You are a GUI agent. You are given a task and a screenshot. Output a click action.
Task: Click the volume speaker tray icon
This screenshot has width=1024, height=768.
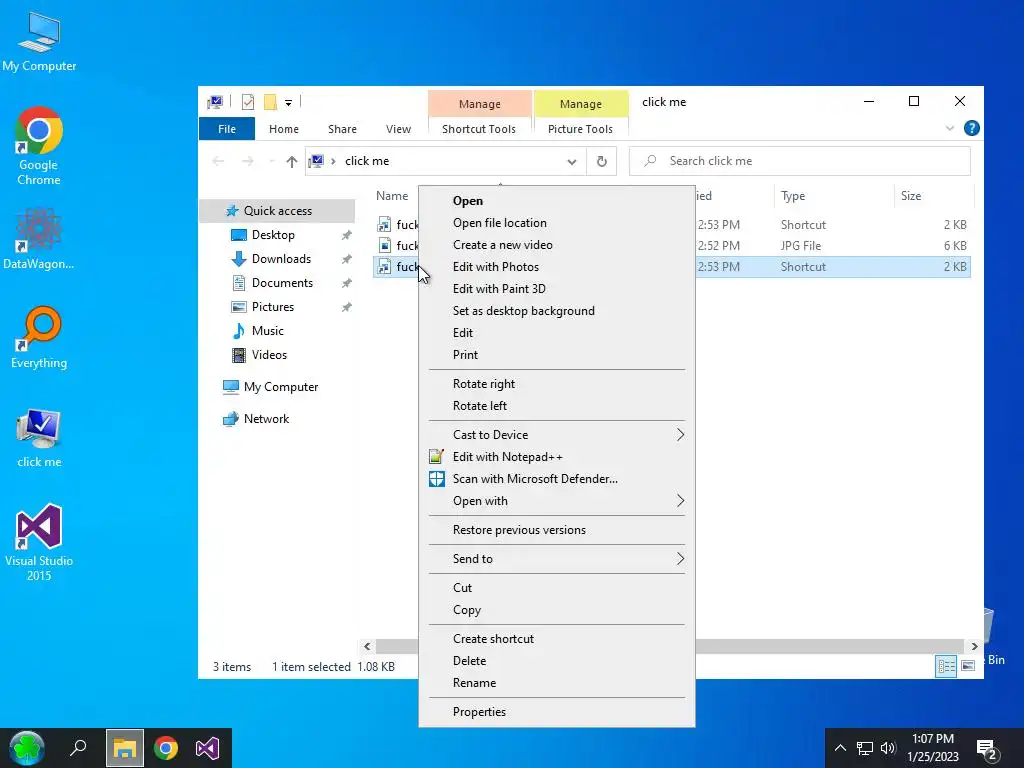point(888,748)
